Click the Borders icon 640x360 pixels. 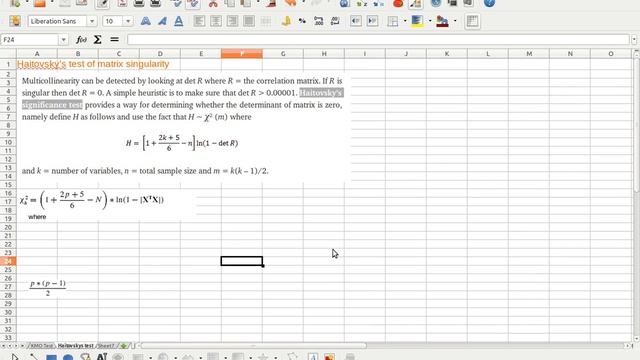click(x=393, y=21)
